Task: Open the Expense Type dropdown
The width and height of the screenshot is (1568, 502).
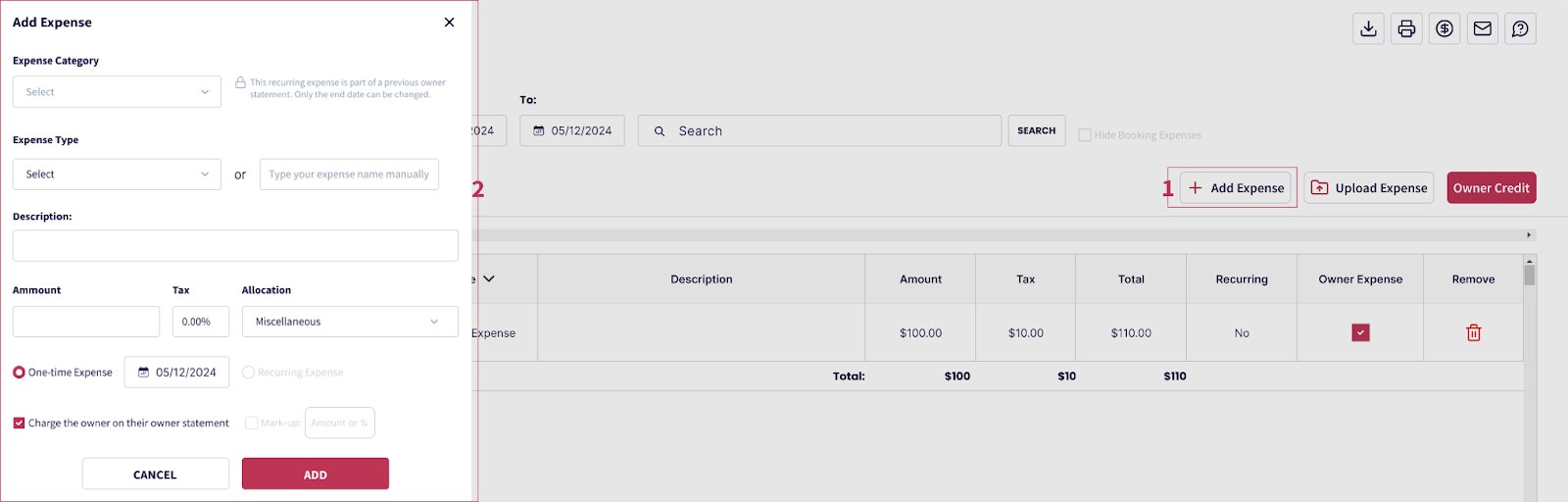Action: (117, 175)
